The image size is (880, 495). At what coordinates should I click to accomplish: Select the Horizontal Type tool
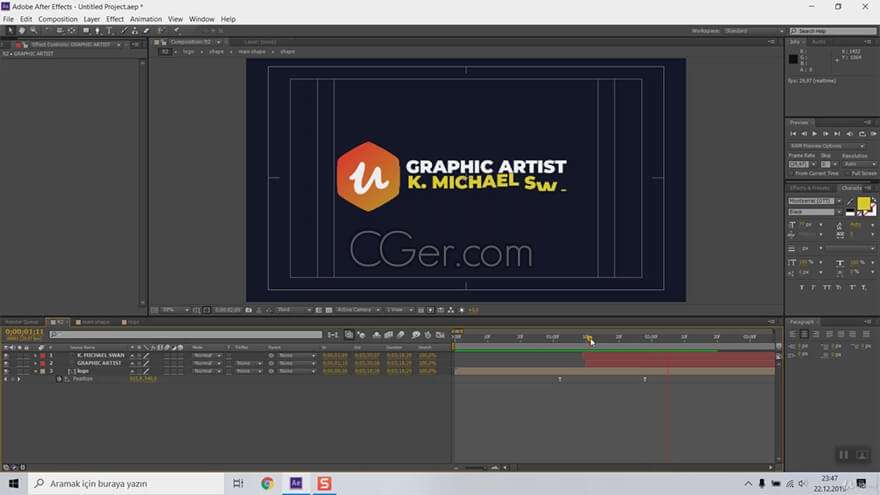[x=109, y=31]
